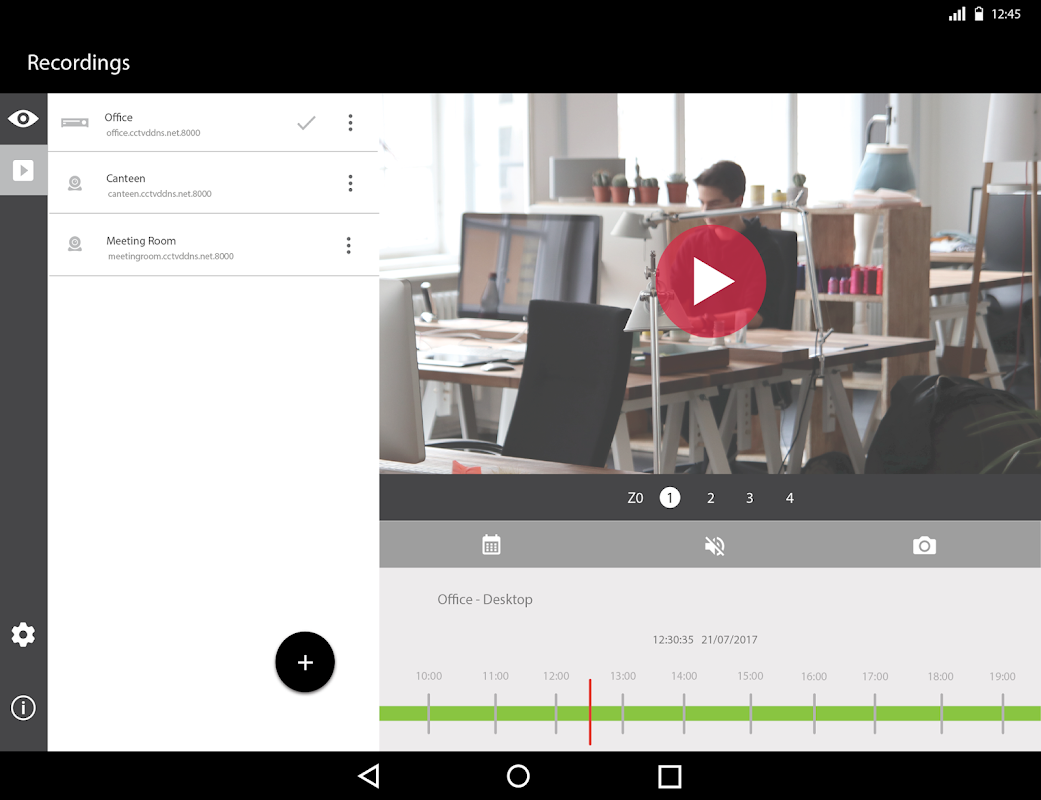Image resolution: width=1041 pixels, height=800 pixels.
Task: Jump to 12:00 on the timeline
Action: coord(556,676)
